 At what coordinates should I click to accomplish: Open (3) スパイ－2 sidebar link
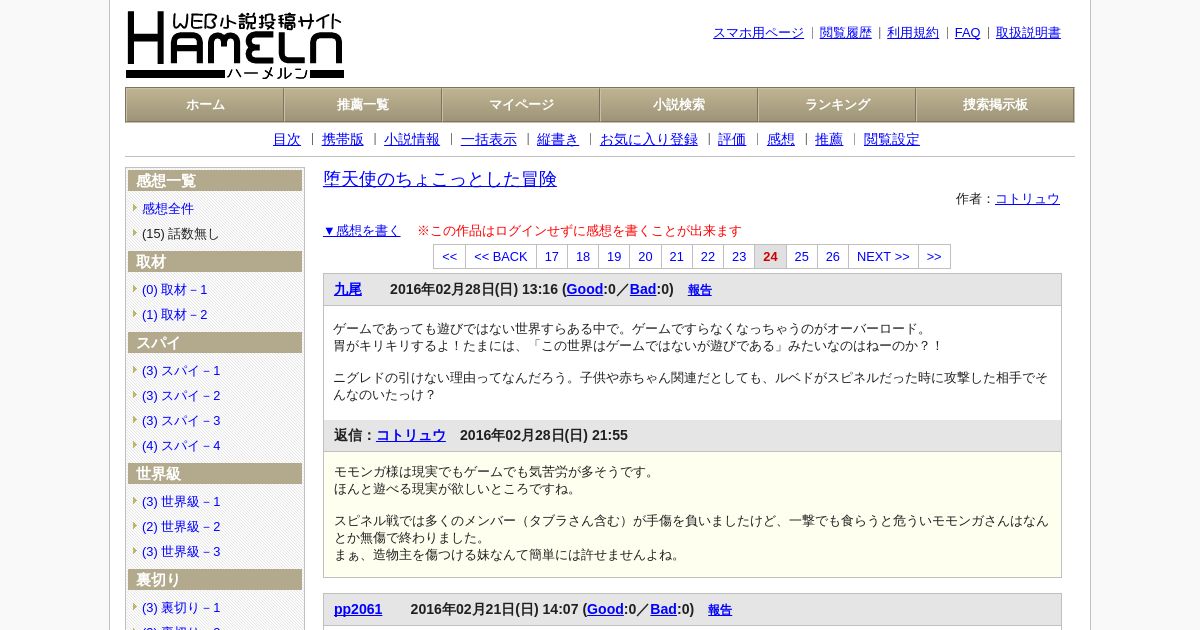point(181,396)
